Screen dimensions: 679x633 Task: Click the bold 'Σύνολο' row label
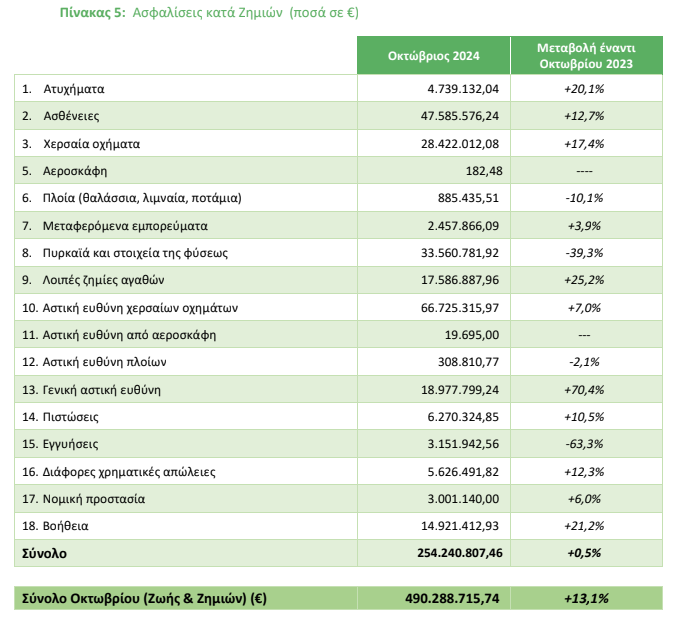(x=44, y=554)
